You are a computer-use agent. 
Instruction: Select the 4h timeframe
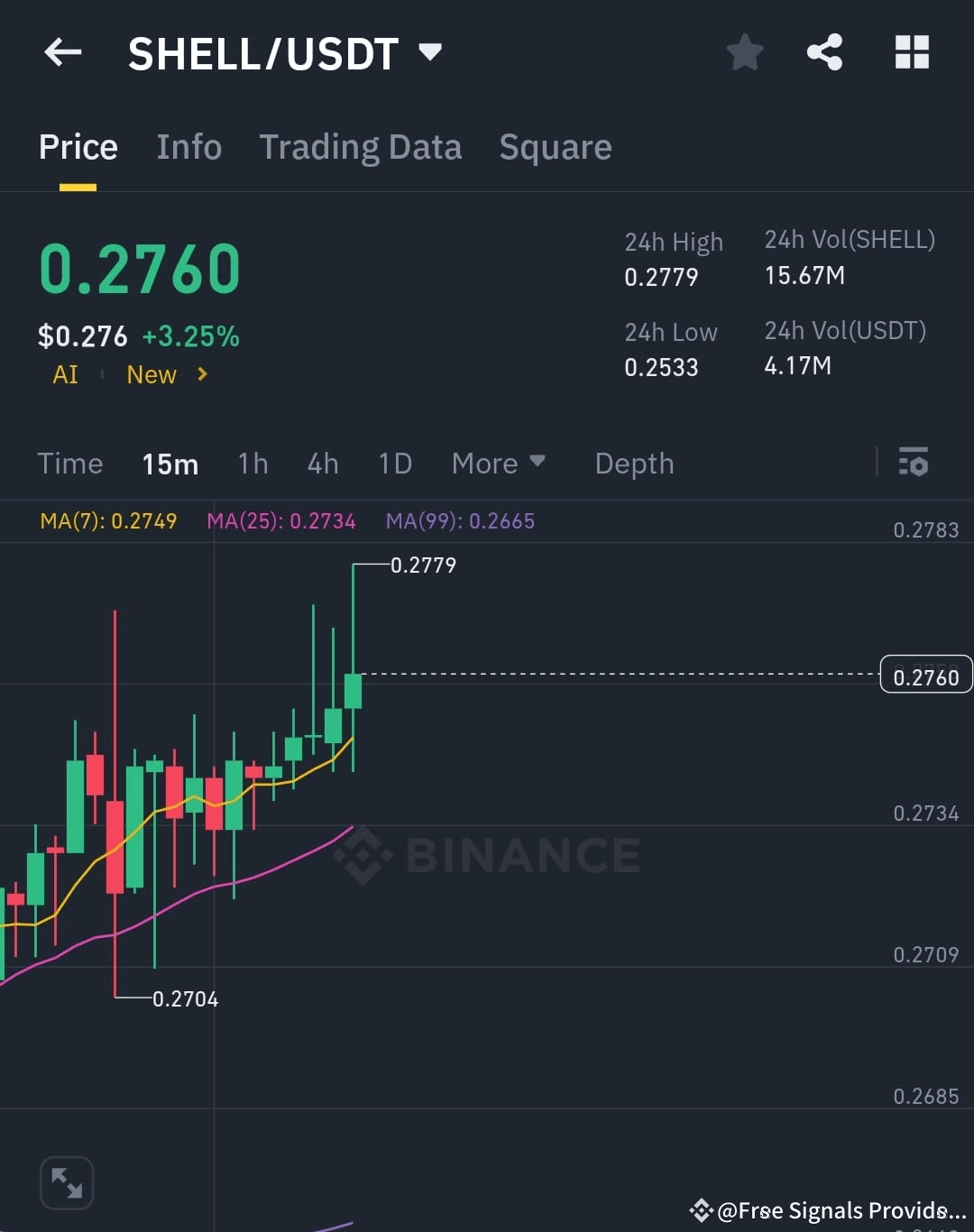point(322,463)
